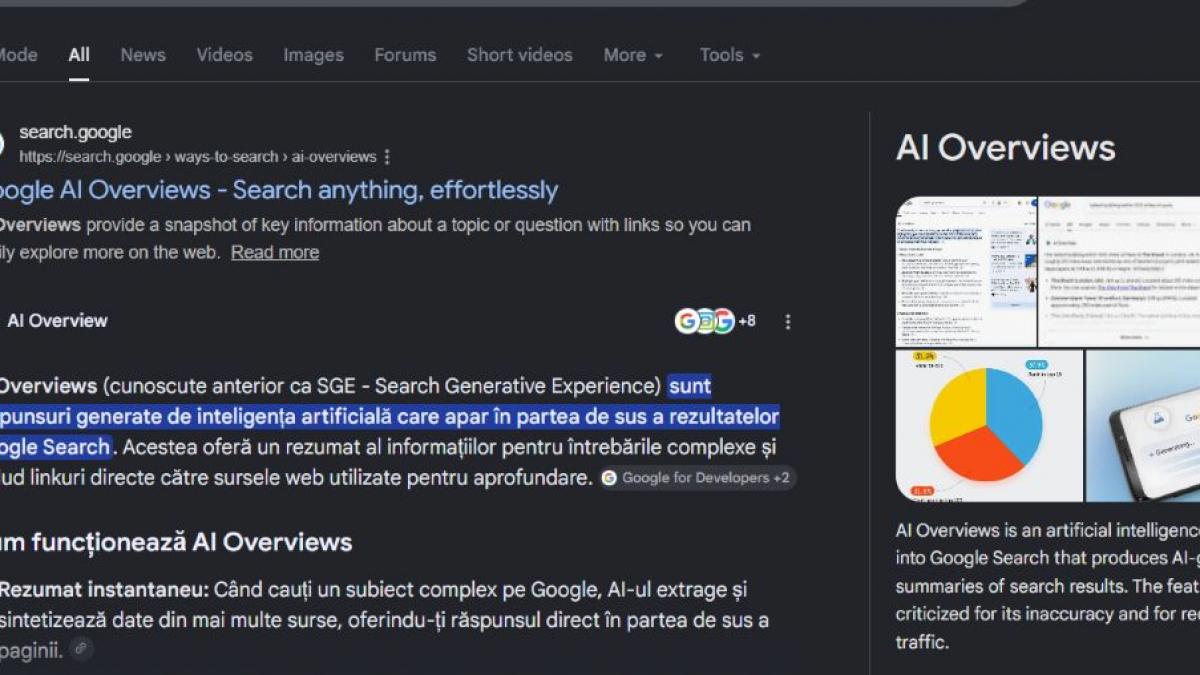Open the phone Generating thumbnail image
Image resolution: width=1200 pixels, height=675 pixels.
click(1143, 425)
